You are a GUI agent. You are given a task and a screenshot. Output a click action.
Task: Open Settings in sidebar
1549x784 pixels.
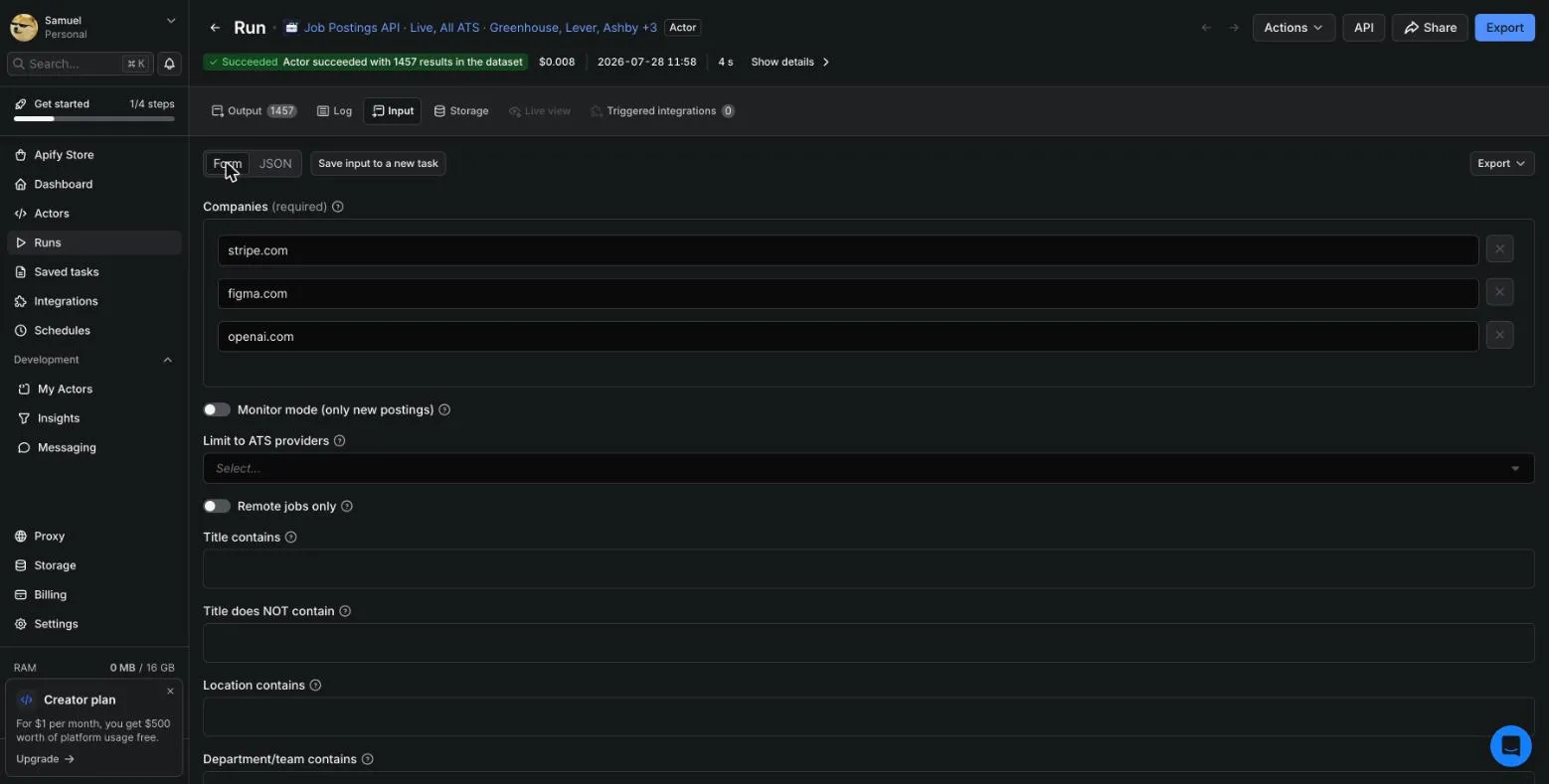tap(94, 624)
